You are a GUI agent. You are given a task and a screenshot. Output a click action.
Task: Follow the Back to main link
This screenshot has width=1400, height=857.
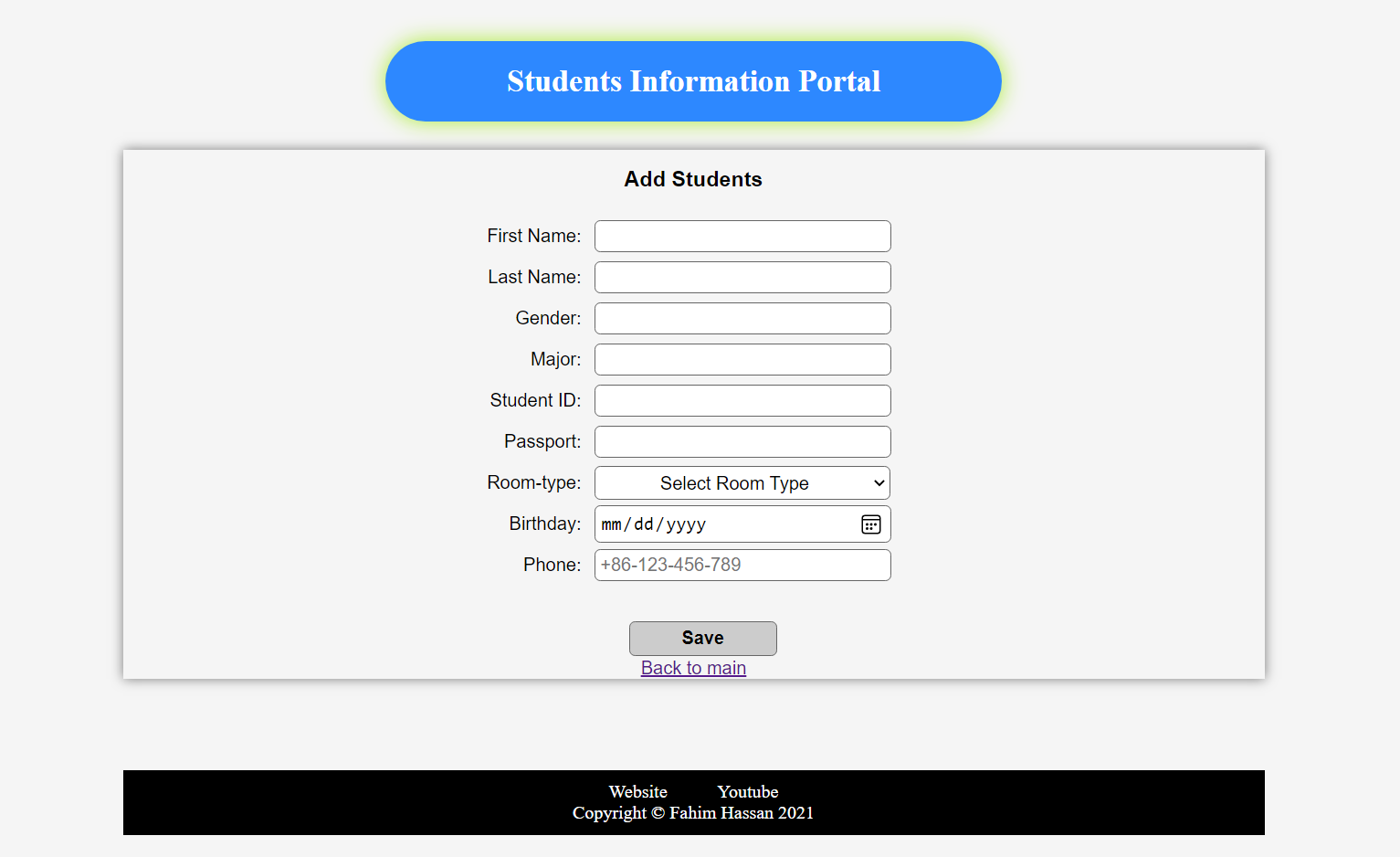693,668
